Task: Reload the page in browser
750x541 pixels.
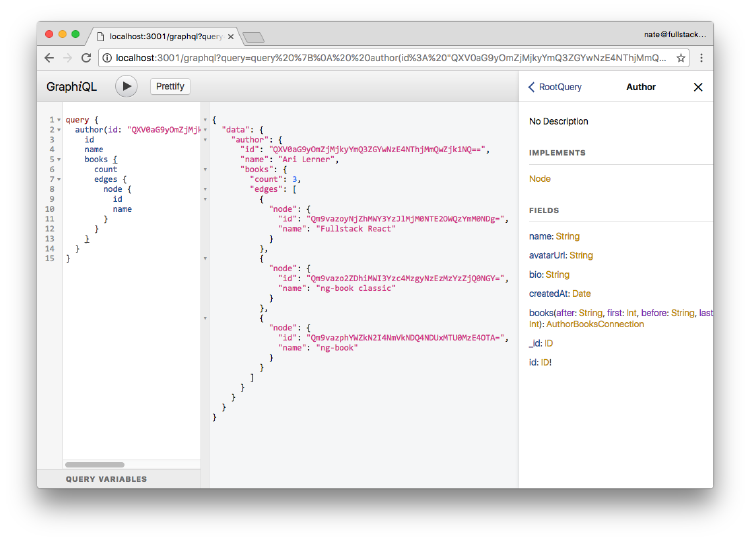Action: click(86, 58)
